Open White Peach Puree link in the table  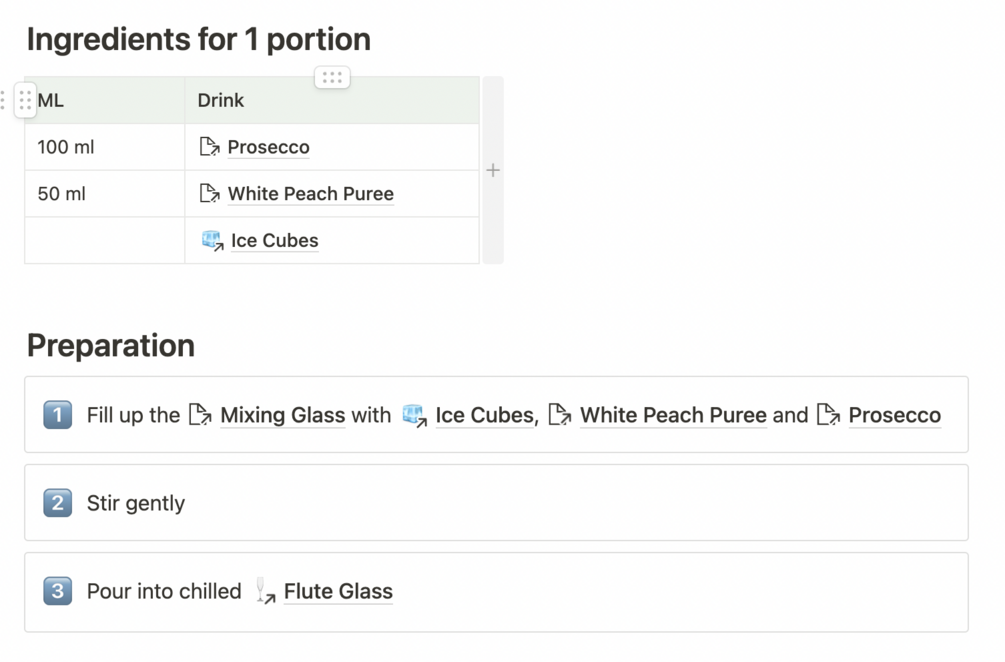[311, 194]
